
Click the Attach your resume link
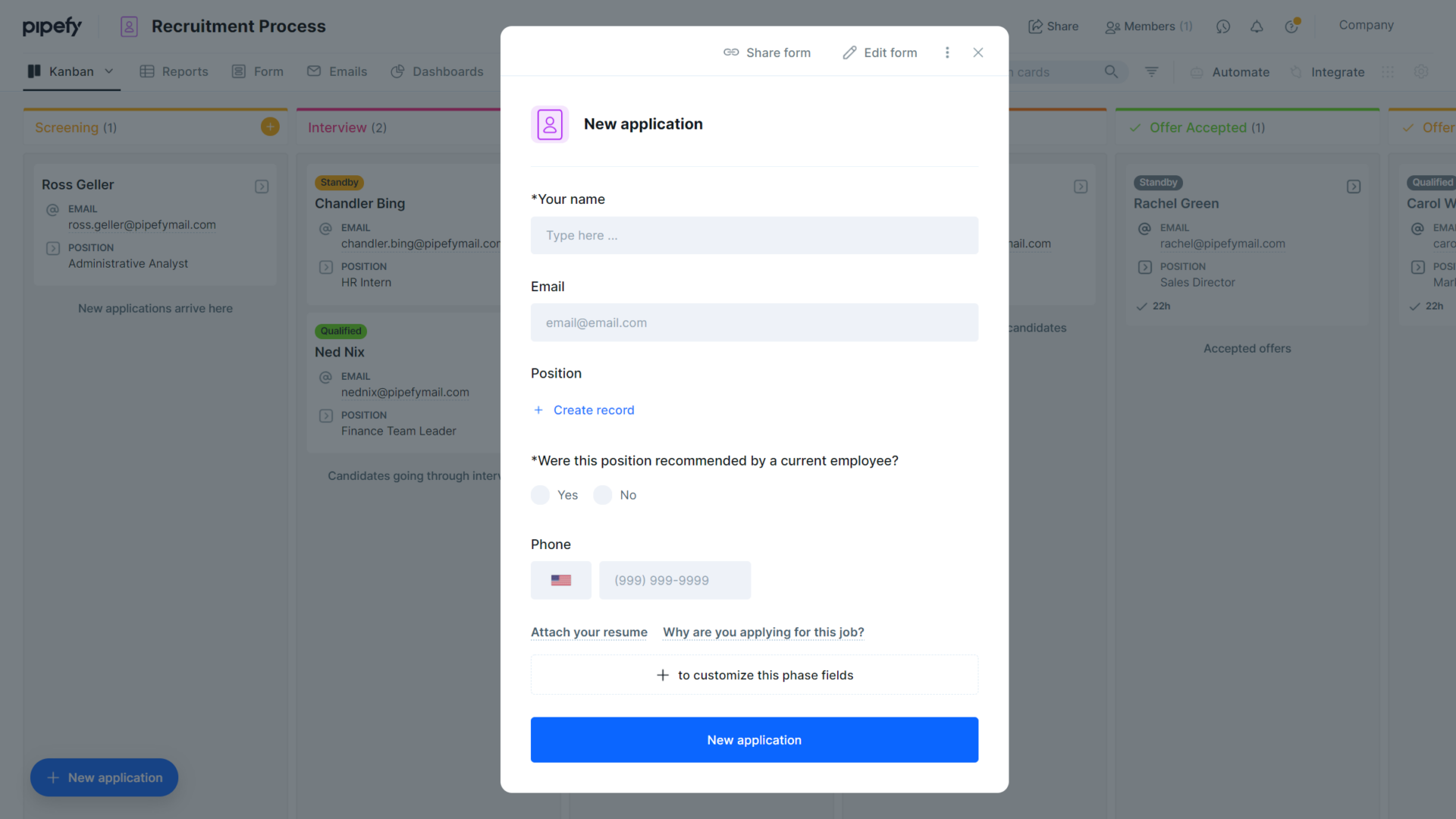pyautogui.click(x=588, y=632)
